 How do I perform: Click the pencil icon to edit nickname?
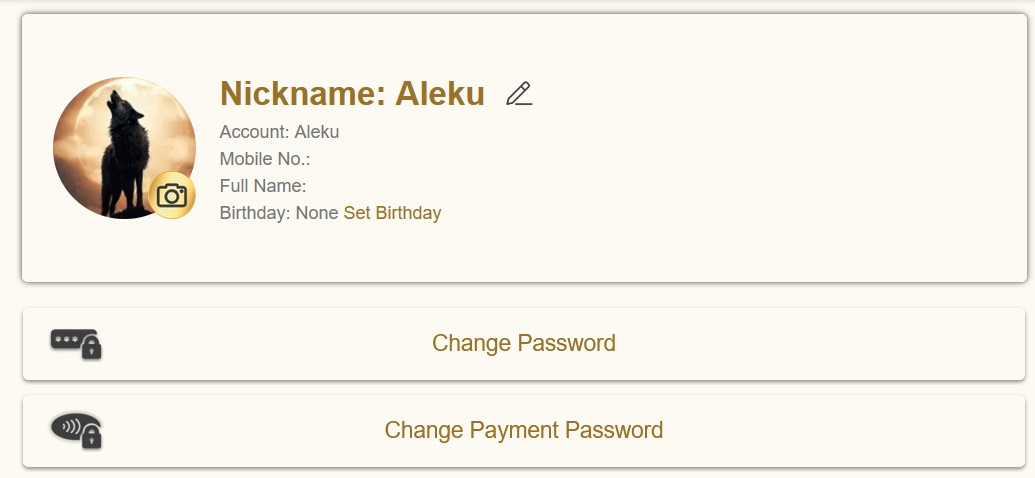tap(519, 94)
